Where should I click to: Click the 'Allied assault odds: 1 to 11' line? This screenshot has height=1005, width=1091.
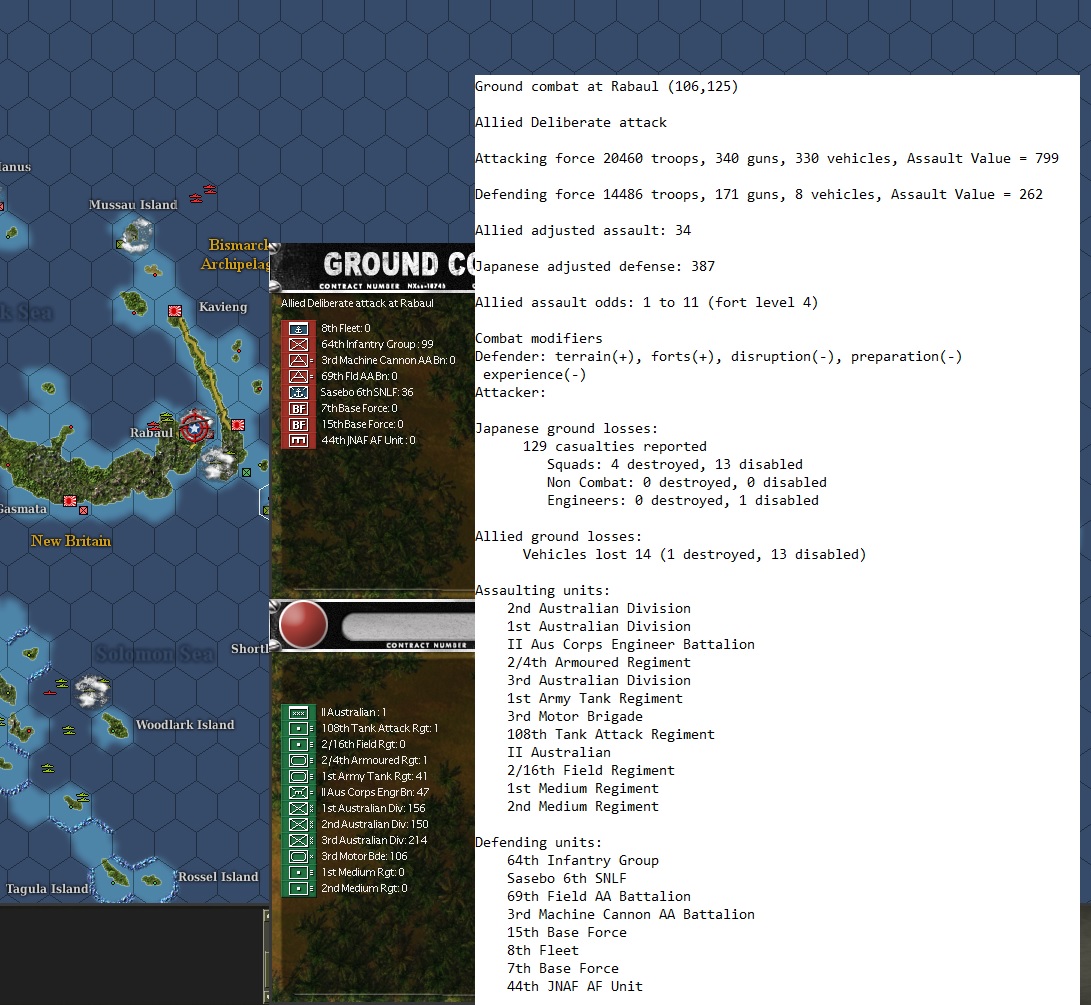point(646,303)
